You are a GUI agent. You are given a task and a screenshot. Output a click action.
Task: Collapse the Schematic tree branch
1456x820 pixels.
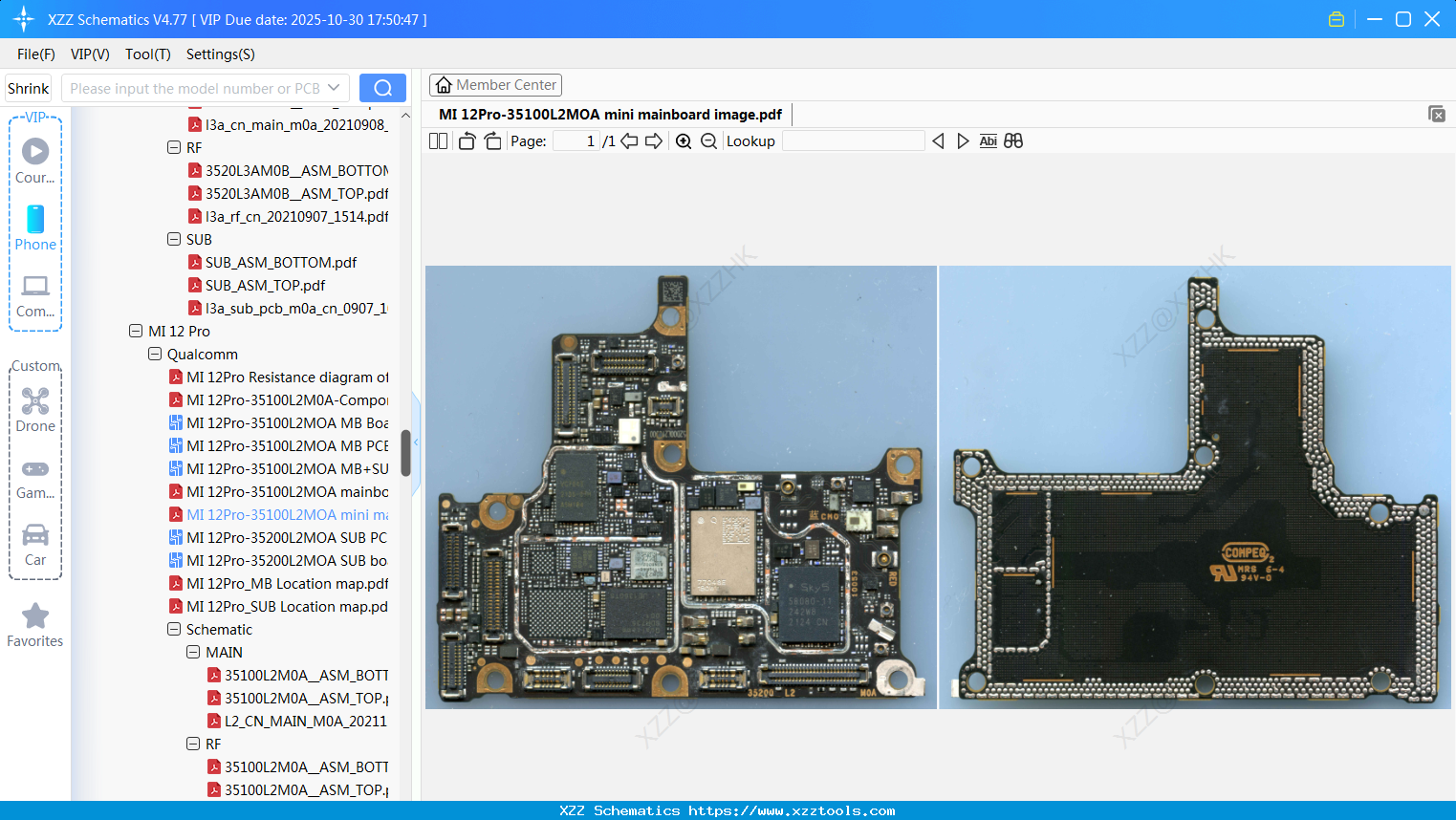pos(174,629)
